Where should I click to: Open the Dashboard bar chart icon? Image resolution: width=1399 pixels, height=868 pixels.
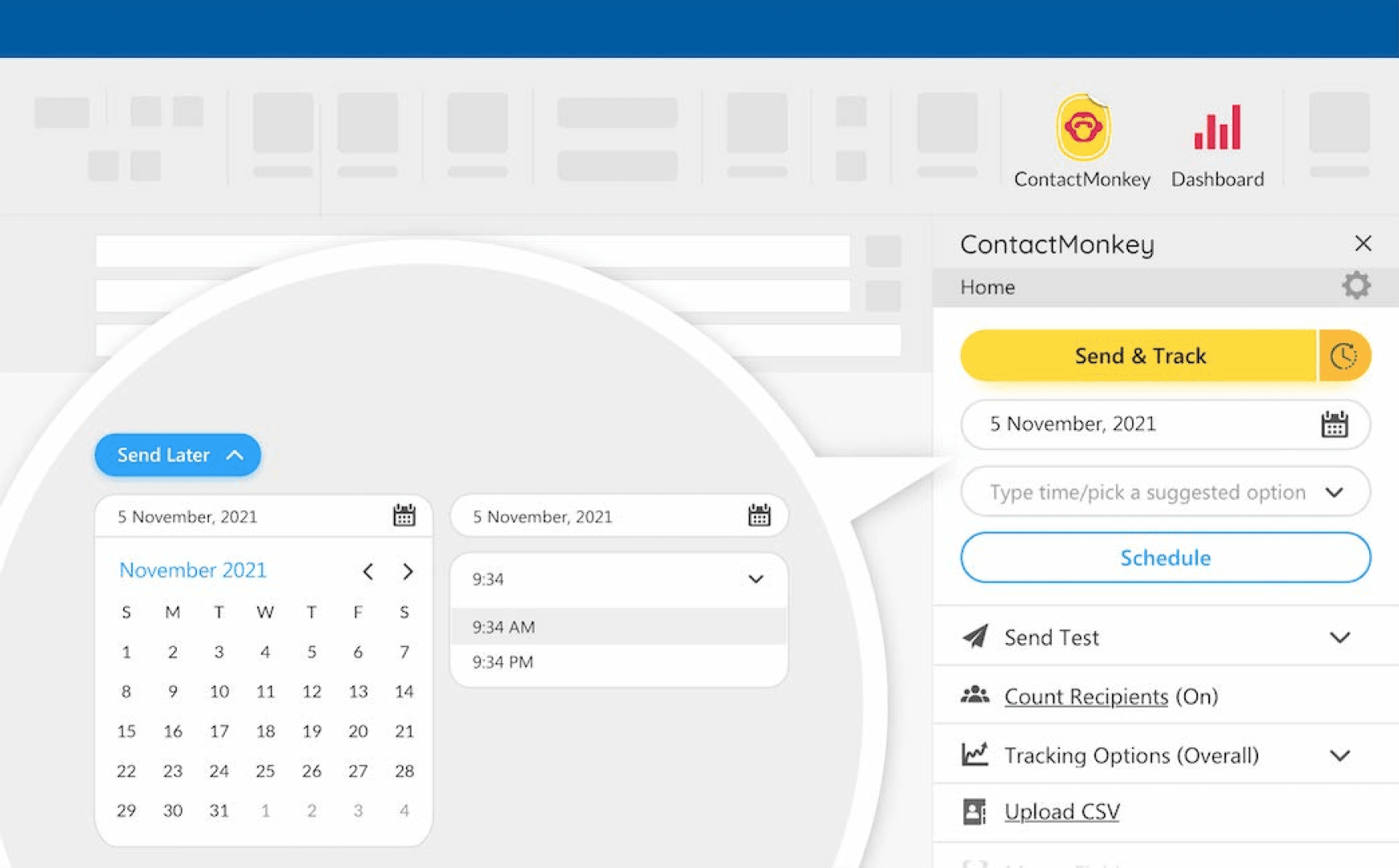click(x=1217, y=128)
